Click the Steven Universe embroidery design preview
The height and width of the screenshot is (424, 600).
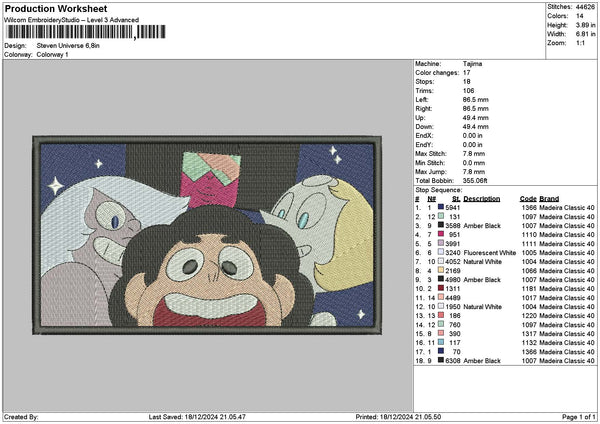(207, 235)
